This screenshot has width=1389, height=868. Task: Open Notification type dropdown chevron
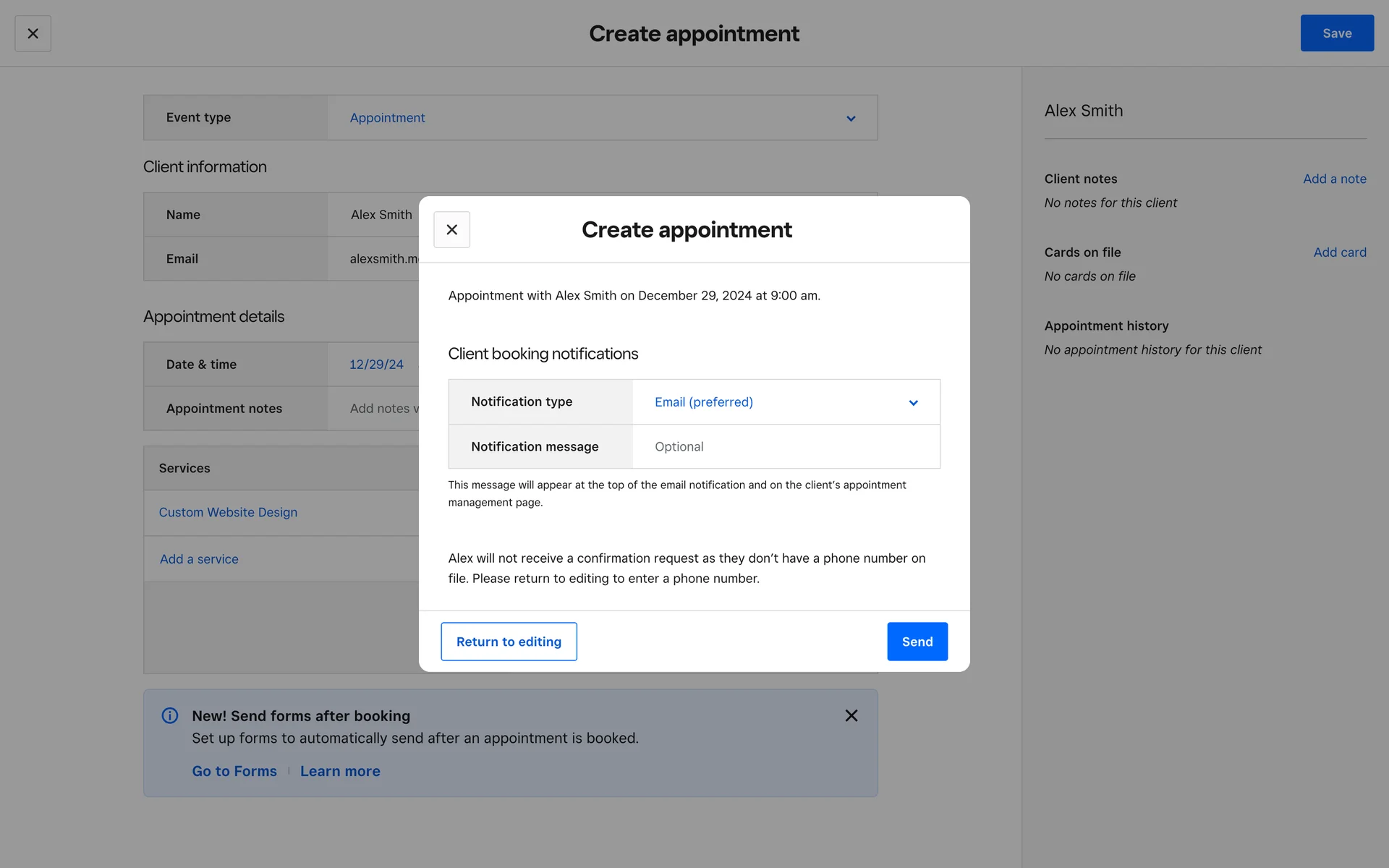click(x=913, y=403)
